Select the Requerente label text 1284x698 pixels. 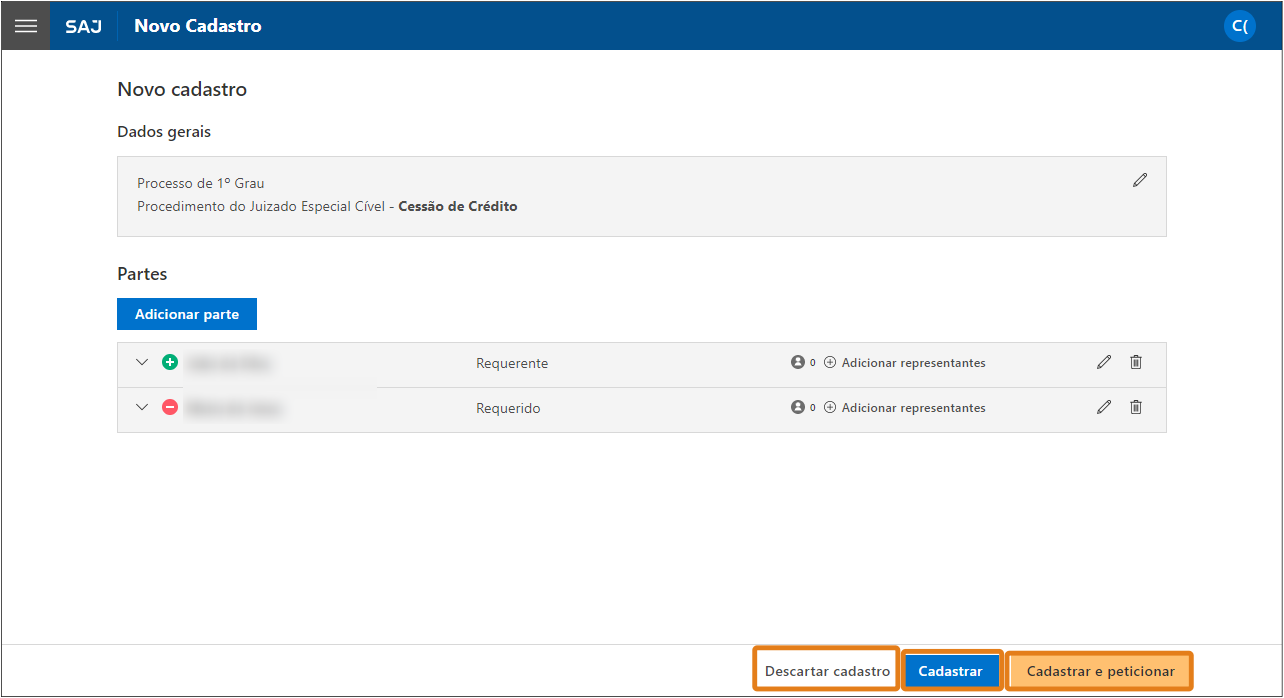tap(512, 363)
